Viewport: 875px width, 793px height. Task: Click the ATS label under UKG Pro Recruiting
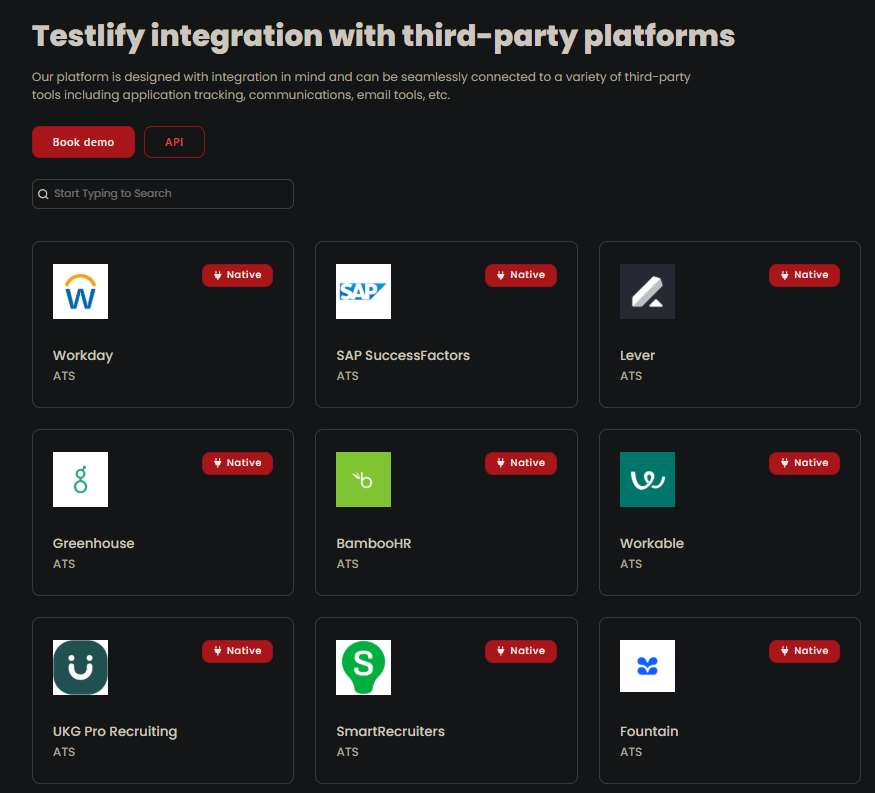coord(64,752)
